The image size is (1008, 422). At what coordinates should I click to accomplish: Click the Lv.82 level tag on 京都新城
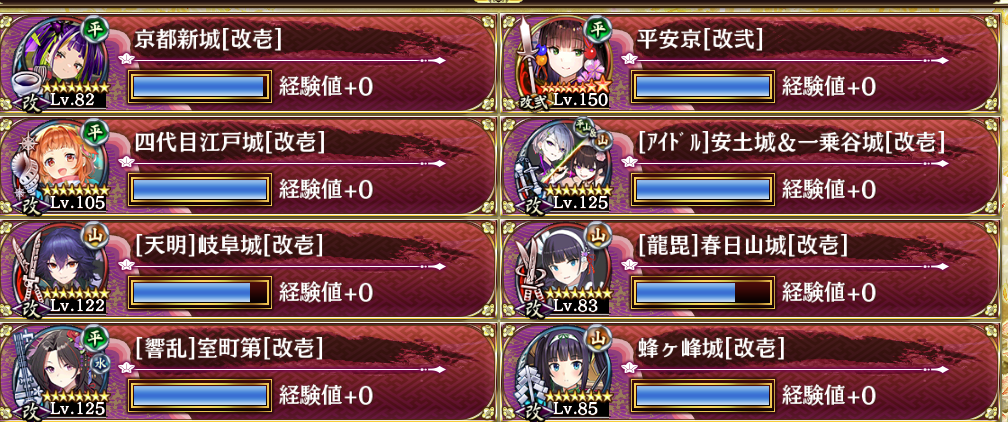pos(76,100)
